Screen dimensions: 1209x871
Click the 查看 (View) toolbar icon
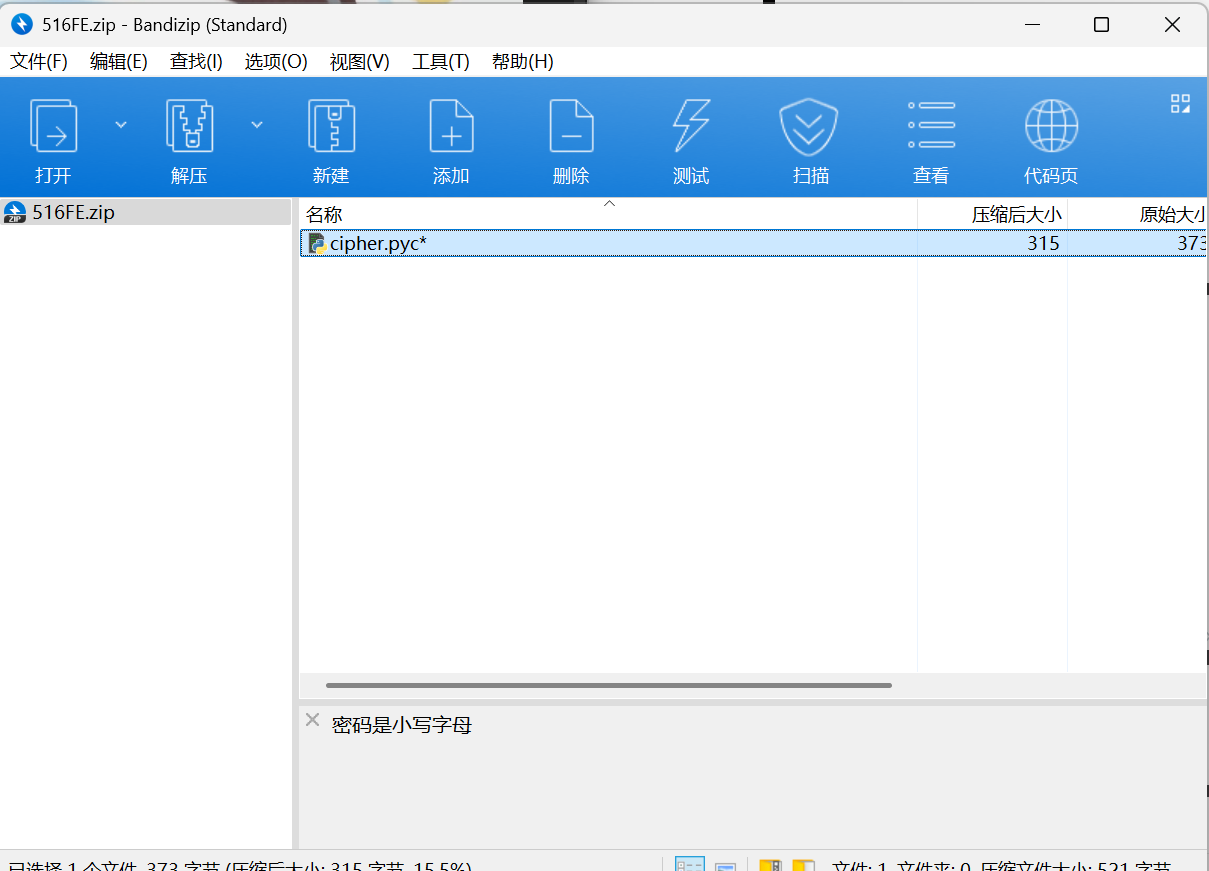(x=930, y=137)
